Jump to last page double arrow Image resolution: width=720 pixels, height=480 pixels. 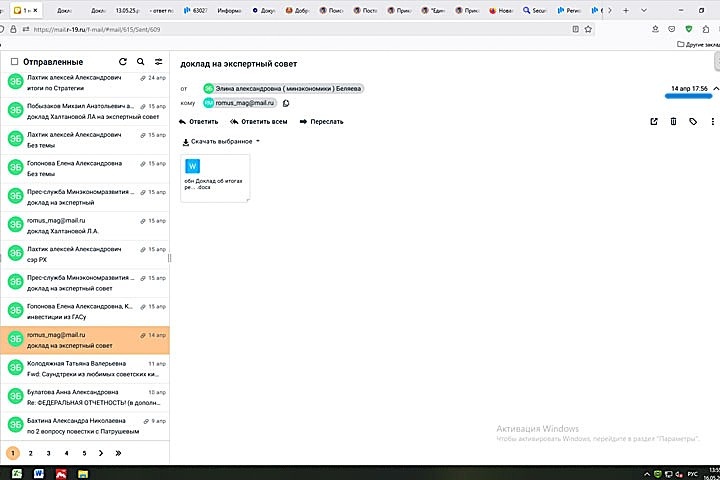coord(118,453)
